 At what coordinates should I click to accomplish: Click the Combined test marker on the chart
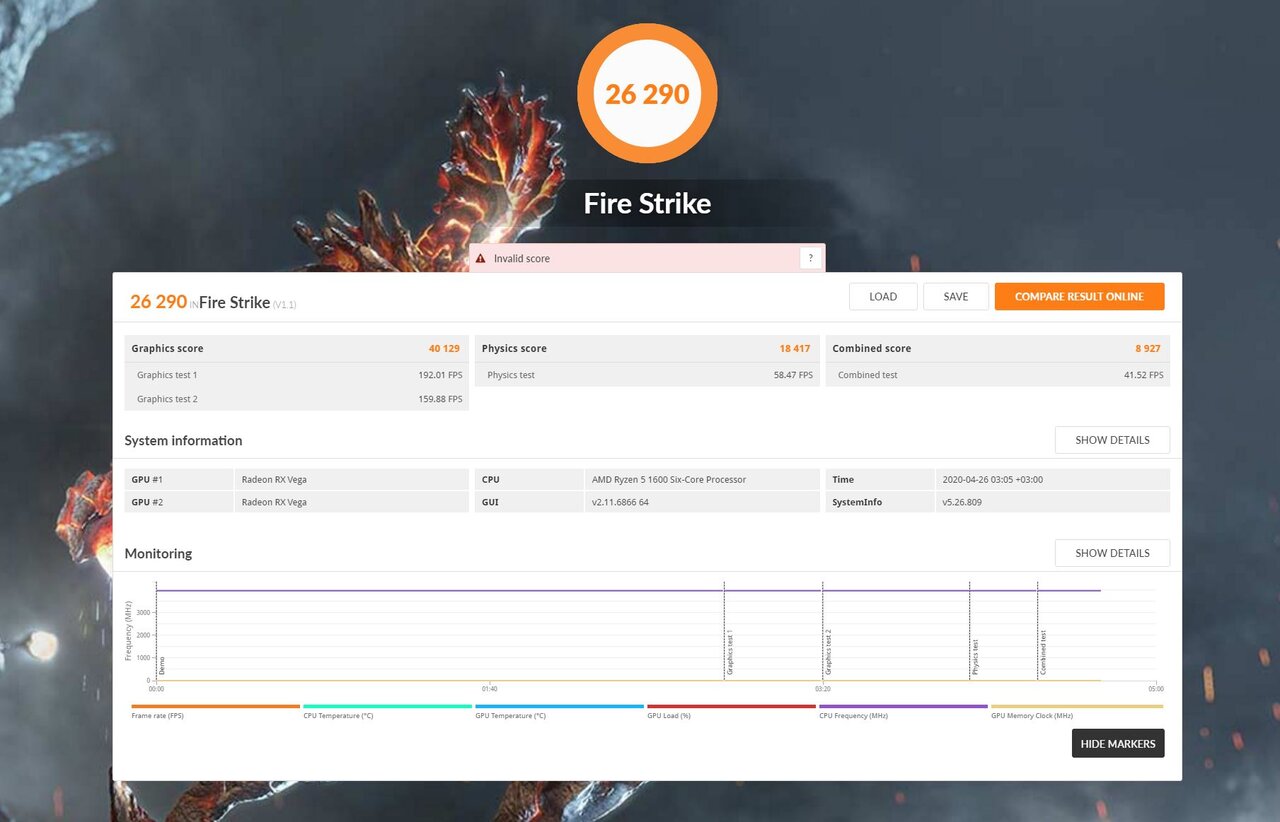click(x=1043, y=652)
